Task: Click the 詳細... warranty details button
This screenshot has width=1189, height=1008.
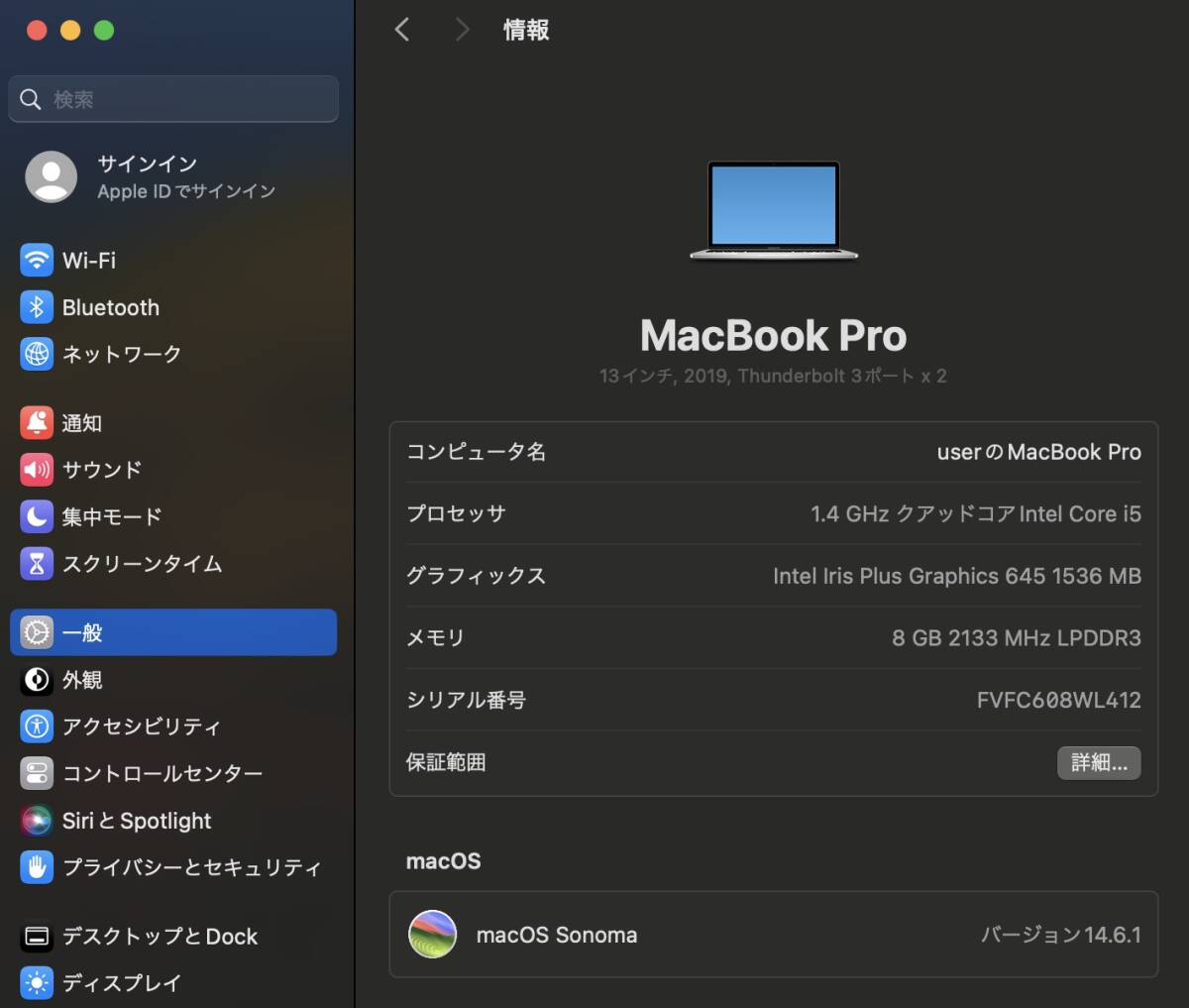Action: click(1099, 762)
